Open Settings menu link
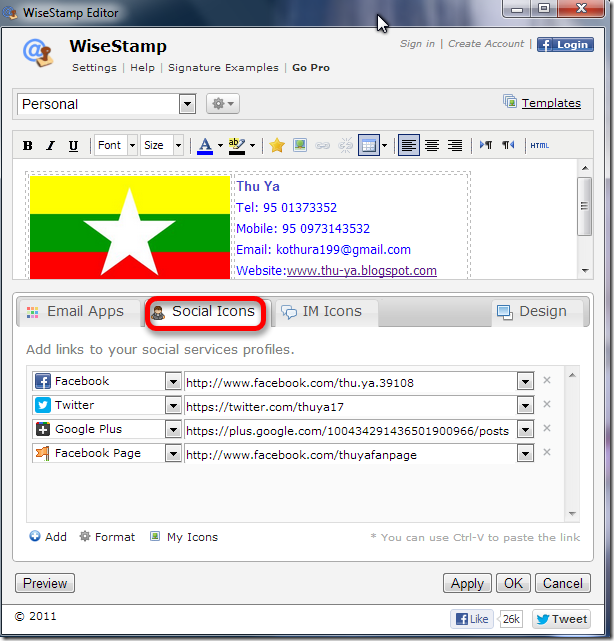This screenshot has width=614, height=641. click(x=94, y=67)
